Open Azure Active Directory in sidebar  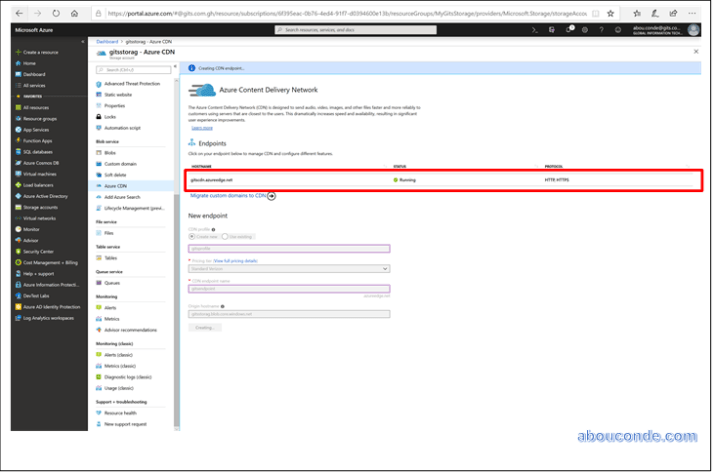pos(46,196)
